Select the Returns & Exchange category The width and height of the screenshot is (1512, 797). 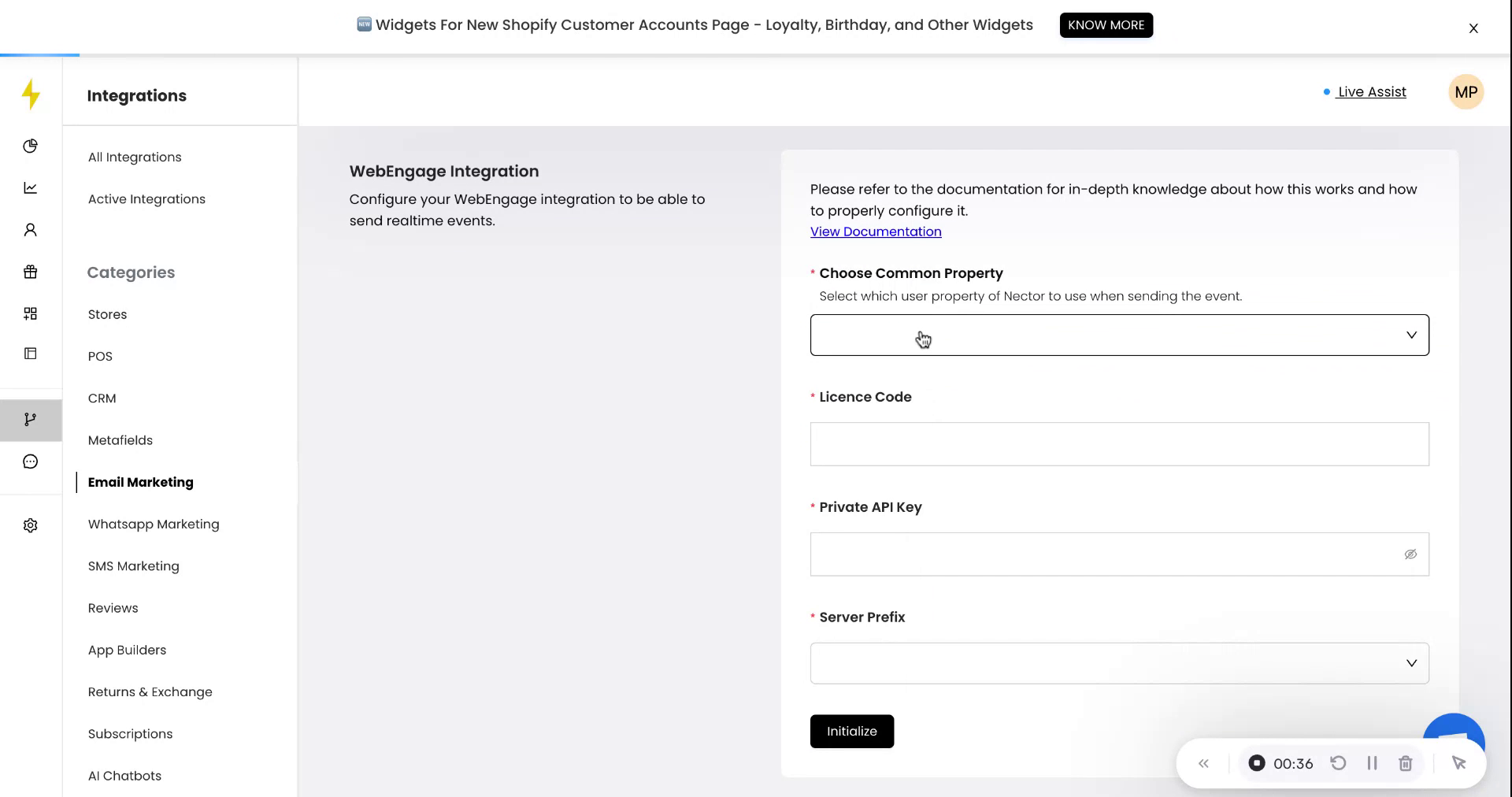150,691
